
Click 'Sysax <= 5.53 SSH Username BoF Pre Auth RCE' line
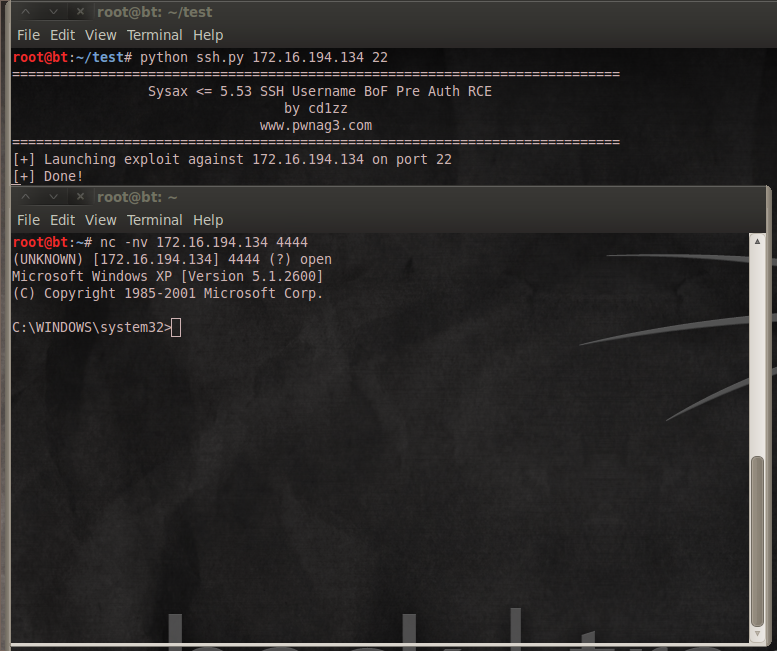[320, 92]
